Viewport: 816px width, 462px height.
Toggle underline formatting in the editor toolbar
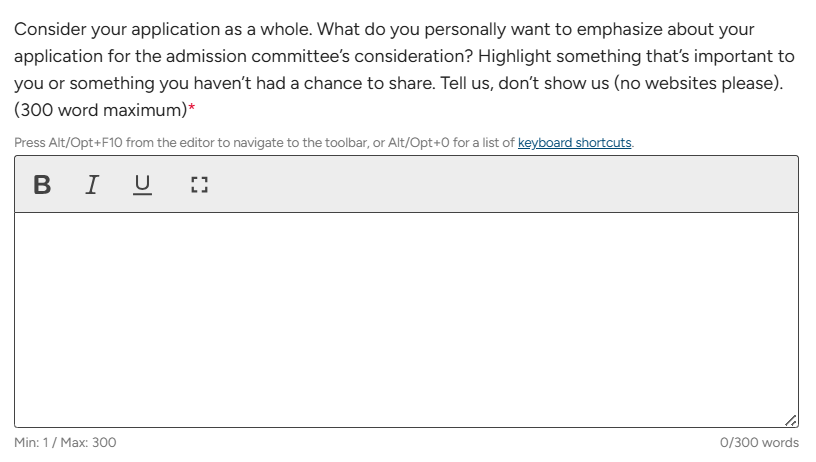pos(143,185)
